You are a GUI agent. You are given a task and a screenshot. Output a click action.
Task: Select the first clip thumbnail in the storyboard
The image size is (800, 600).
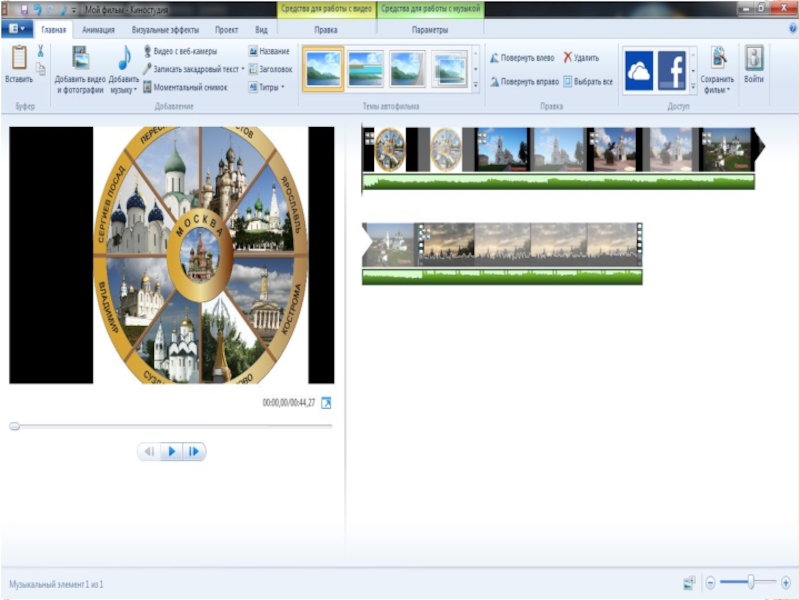[x=388, y=149]
